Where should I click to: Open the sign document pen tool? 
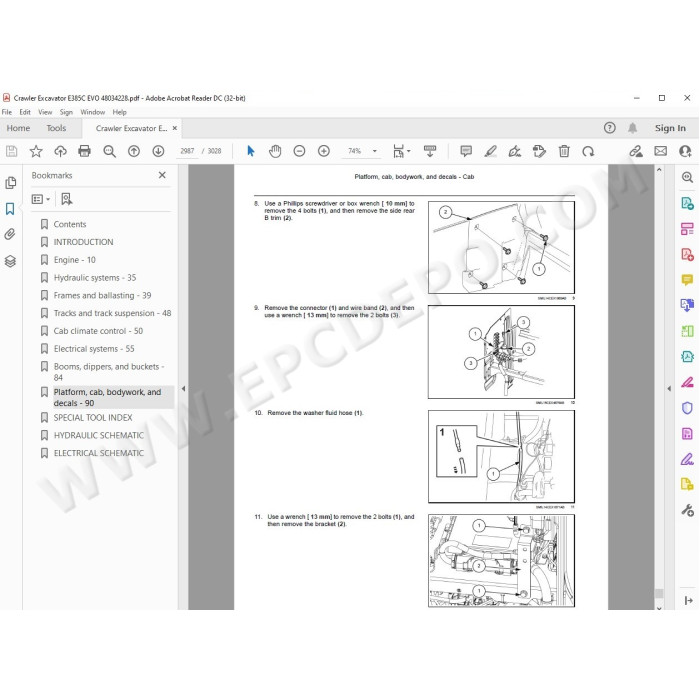pyautogui.click(x=515, y=151)
